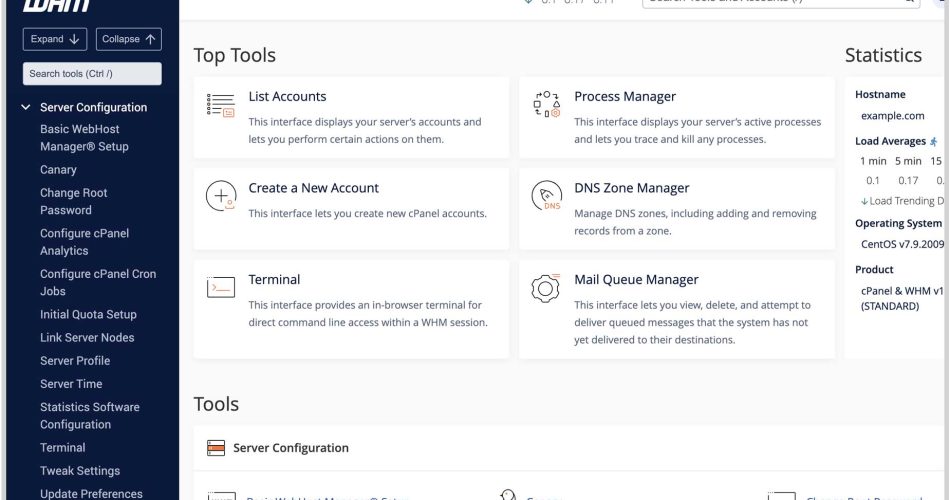
Task: Click the 1 min load average column header
Action: pyautogui.click(x=873, y=161)
